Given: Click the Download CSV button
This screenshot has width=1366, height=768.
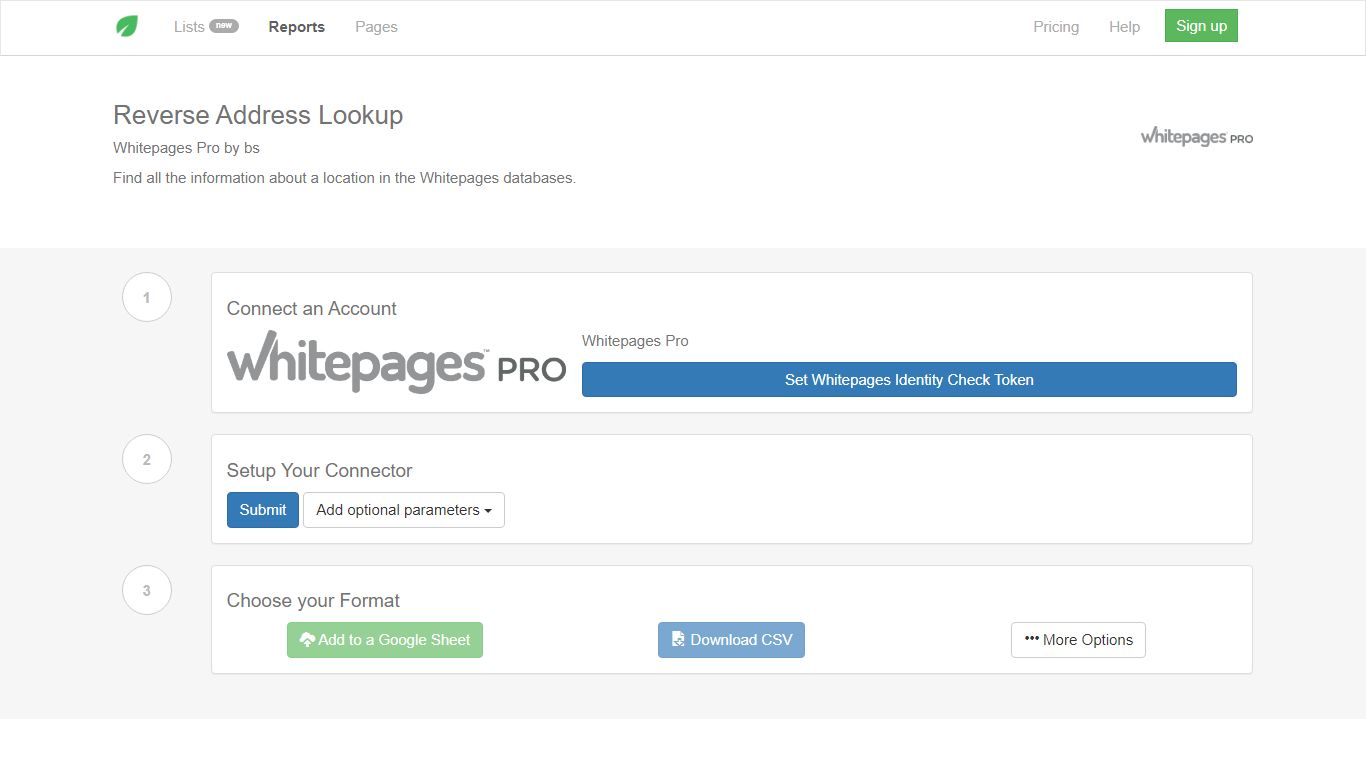Looking at the screenshot, I should click(x=731, y=640).
